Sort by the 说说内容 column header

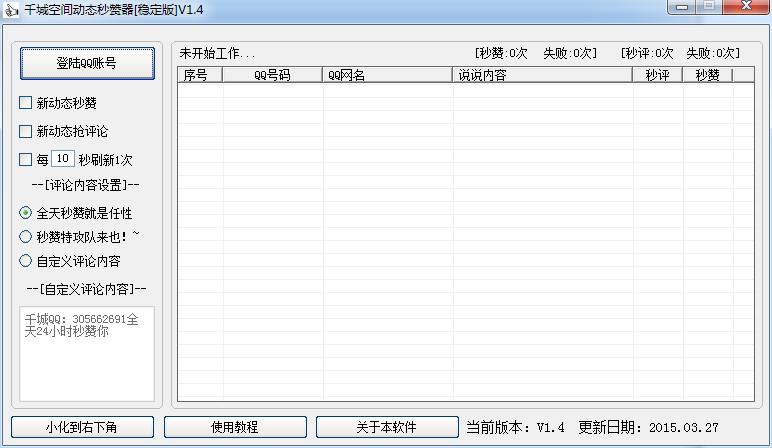tap(542, 75)
